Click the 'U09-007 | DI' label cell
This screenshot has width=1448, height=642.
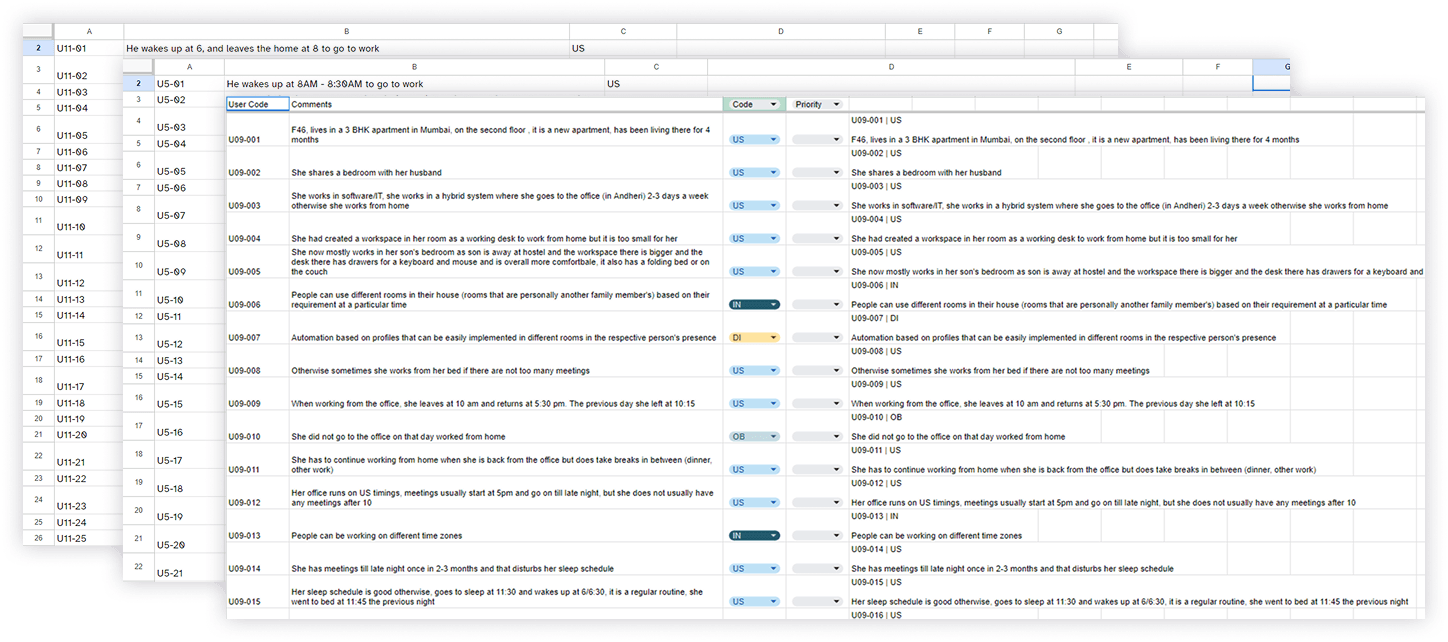tap(875, 318)
